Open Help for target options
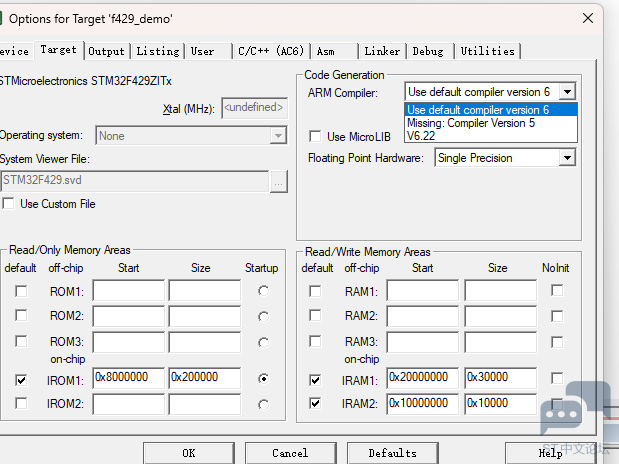Viewport: 619px width, 464px height. click(x=551, y=453)
